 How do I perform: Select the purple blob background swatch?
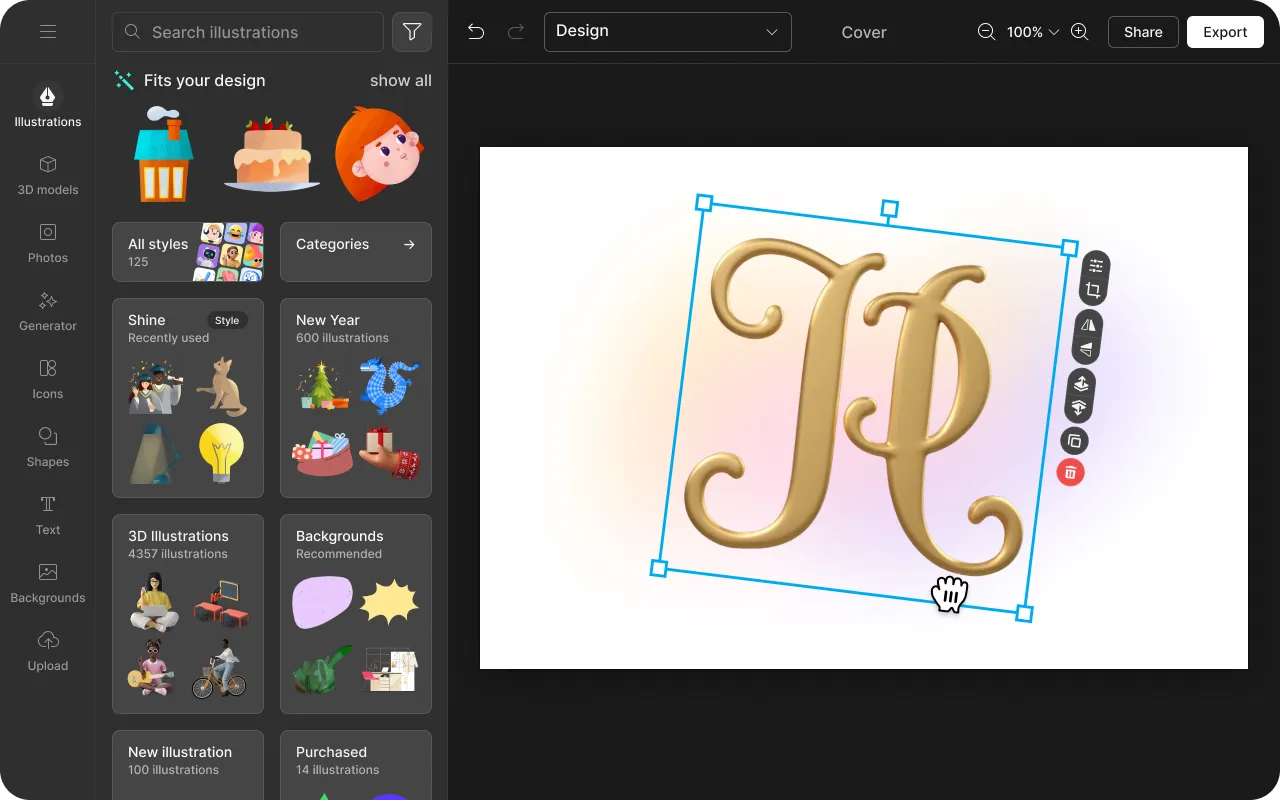click(x=322, y=601)
